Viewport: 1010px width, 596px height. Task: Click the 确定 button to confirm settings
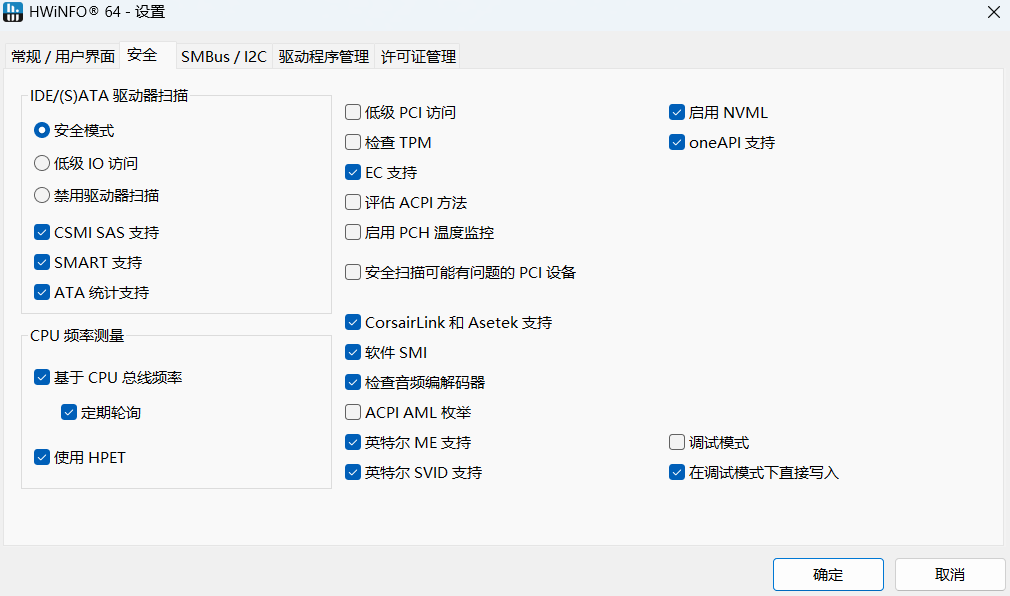[828, 574]
